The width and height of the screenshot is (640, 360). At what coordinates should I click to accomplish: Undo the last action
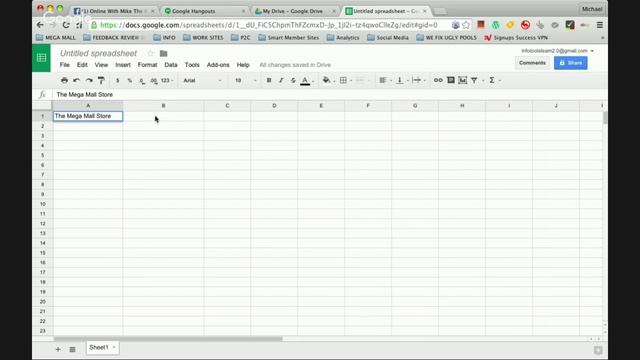click(x=76, y=80)
